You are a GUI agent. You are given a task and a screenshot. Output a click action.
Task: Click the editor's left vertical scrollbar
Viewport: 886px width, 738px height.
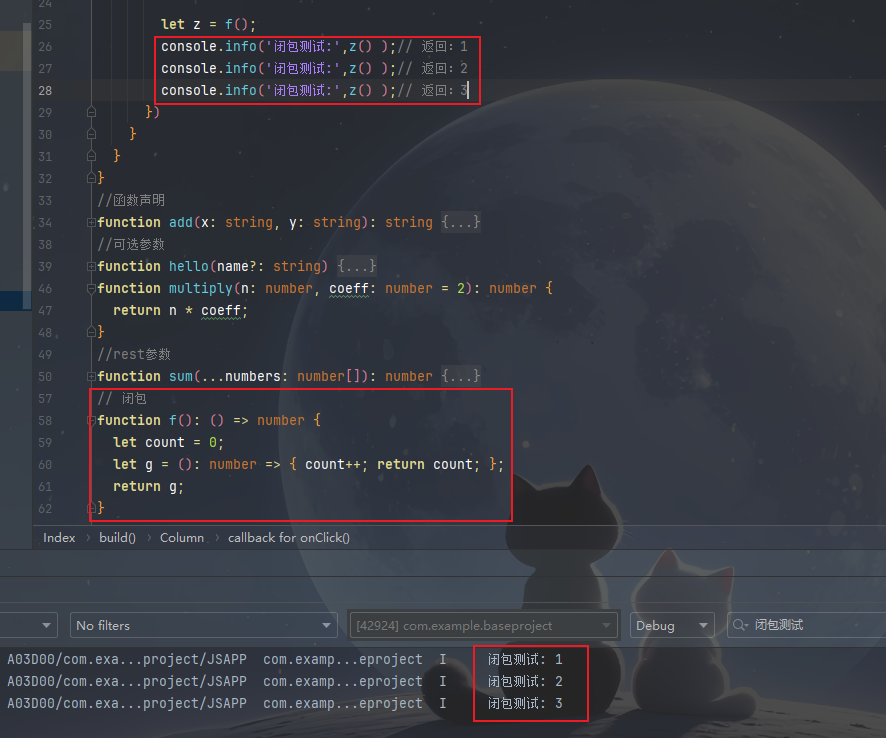coord(27,167)
